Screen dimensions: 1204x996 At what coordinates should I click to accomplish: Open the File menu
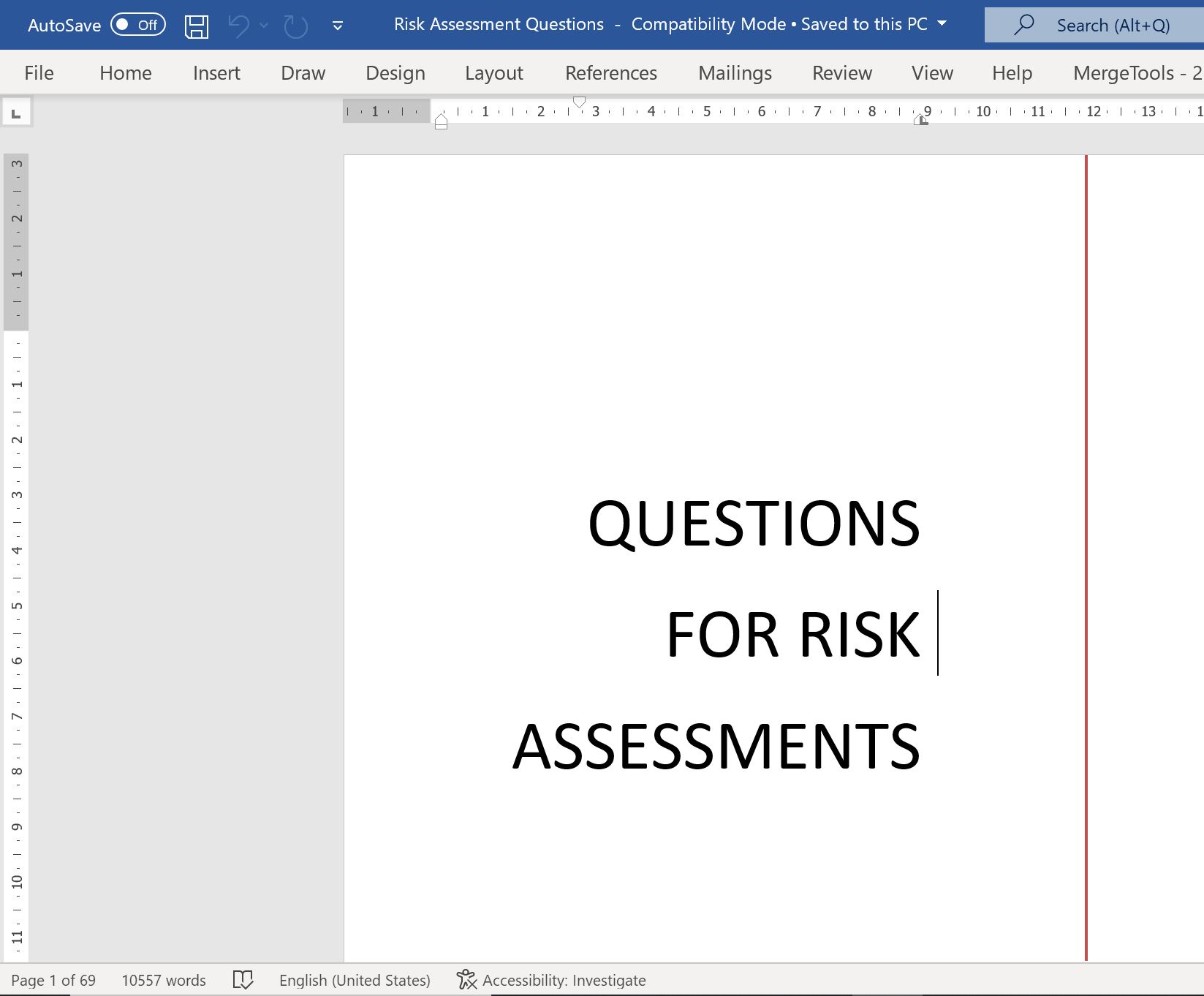click(x=39, y=73)
